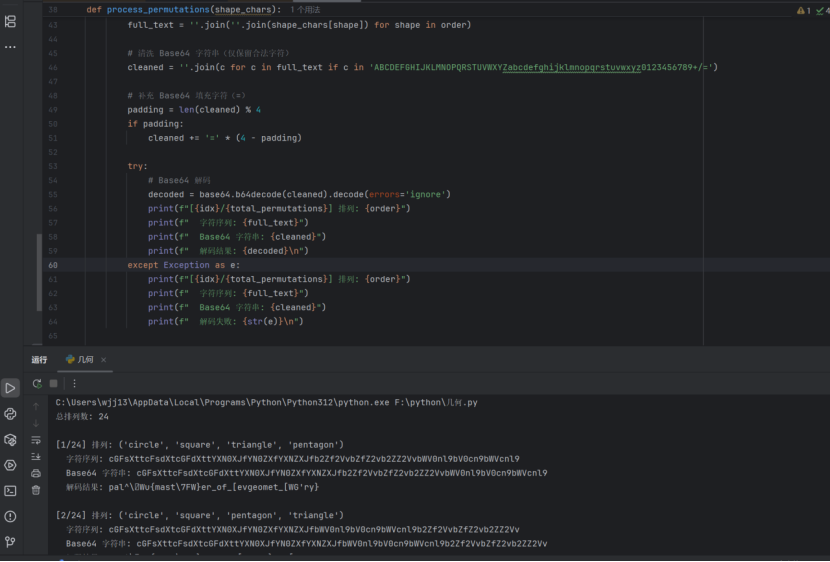
Task: Jump down the stack trace arrow
Action: 35,423
